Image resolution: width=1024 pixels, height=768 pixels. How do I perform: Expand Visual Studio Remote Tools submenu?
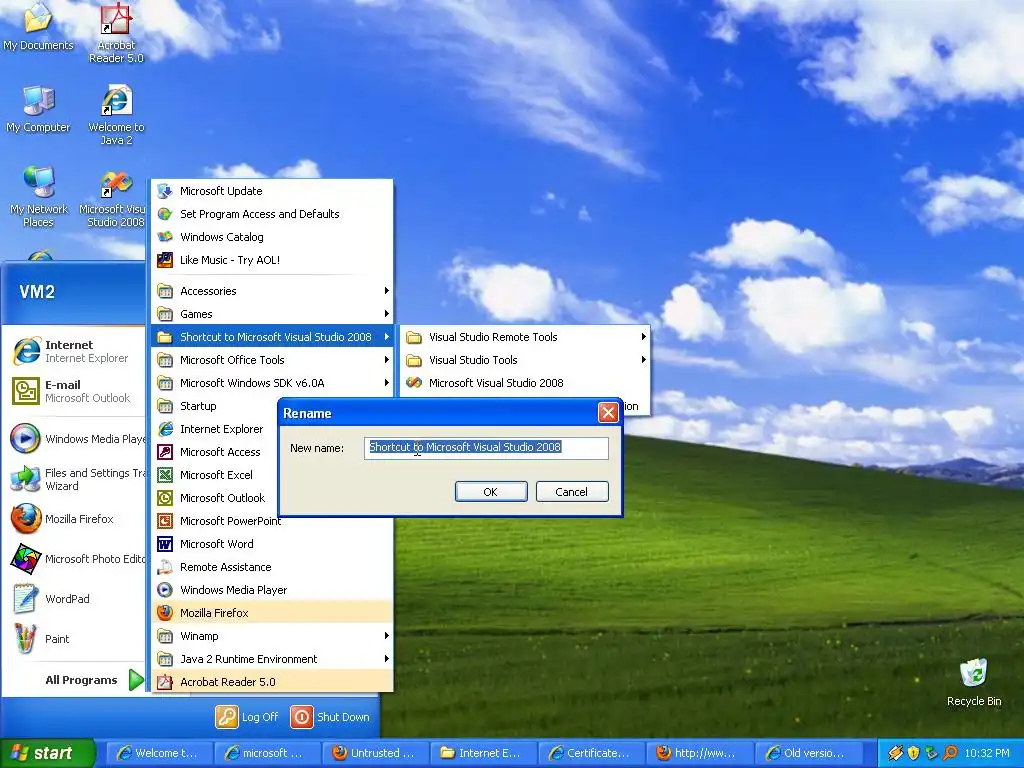click(x=525, y=337)
